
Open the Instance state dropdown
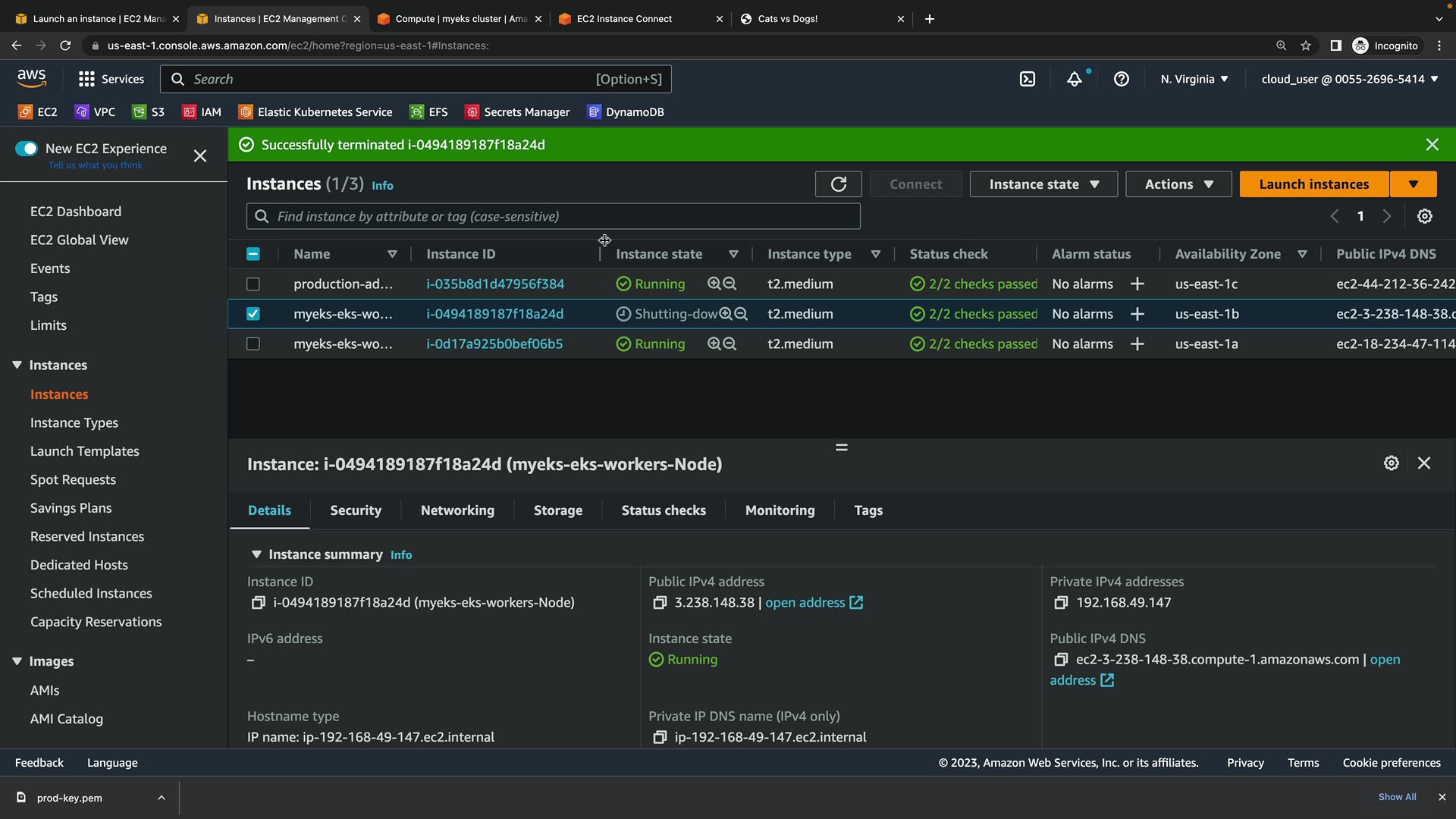[x=1043, y=184]
